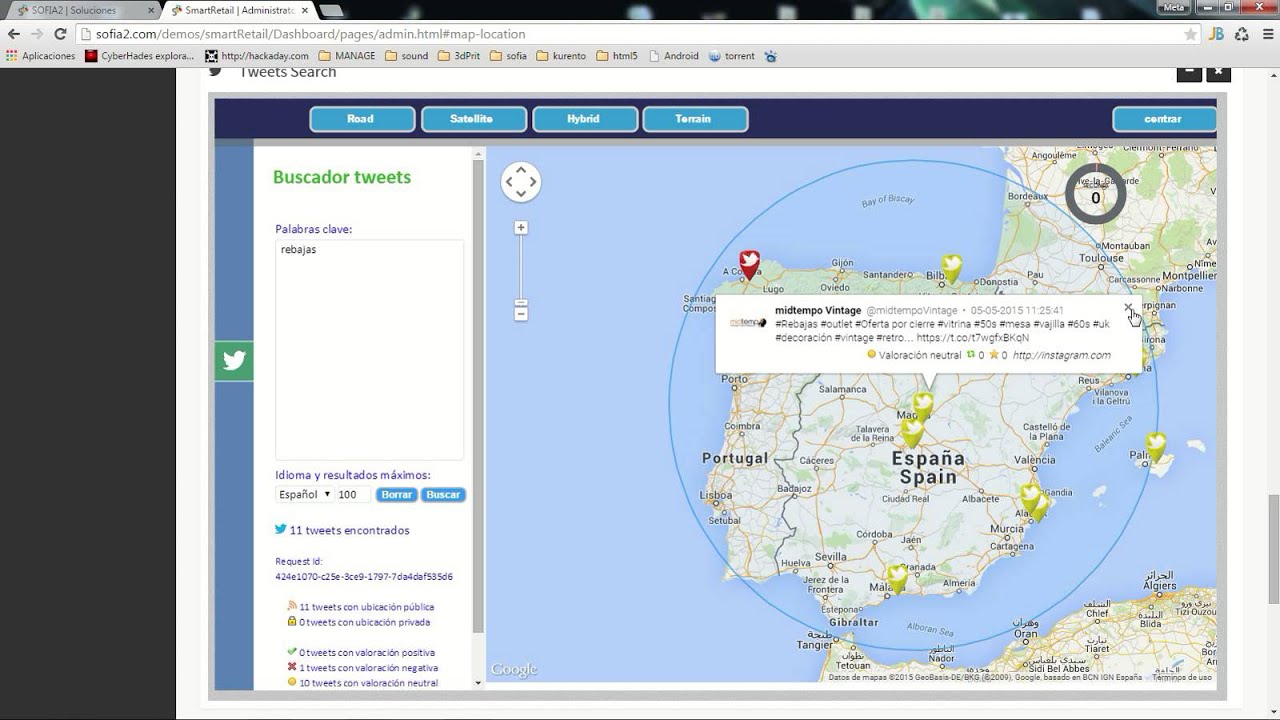Image resolution: width=1280 pixels, height=720 pixels.
Task: Select the Twitter bird sidebar tab
Action: pyautogui.click(x=234, y=361)
